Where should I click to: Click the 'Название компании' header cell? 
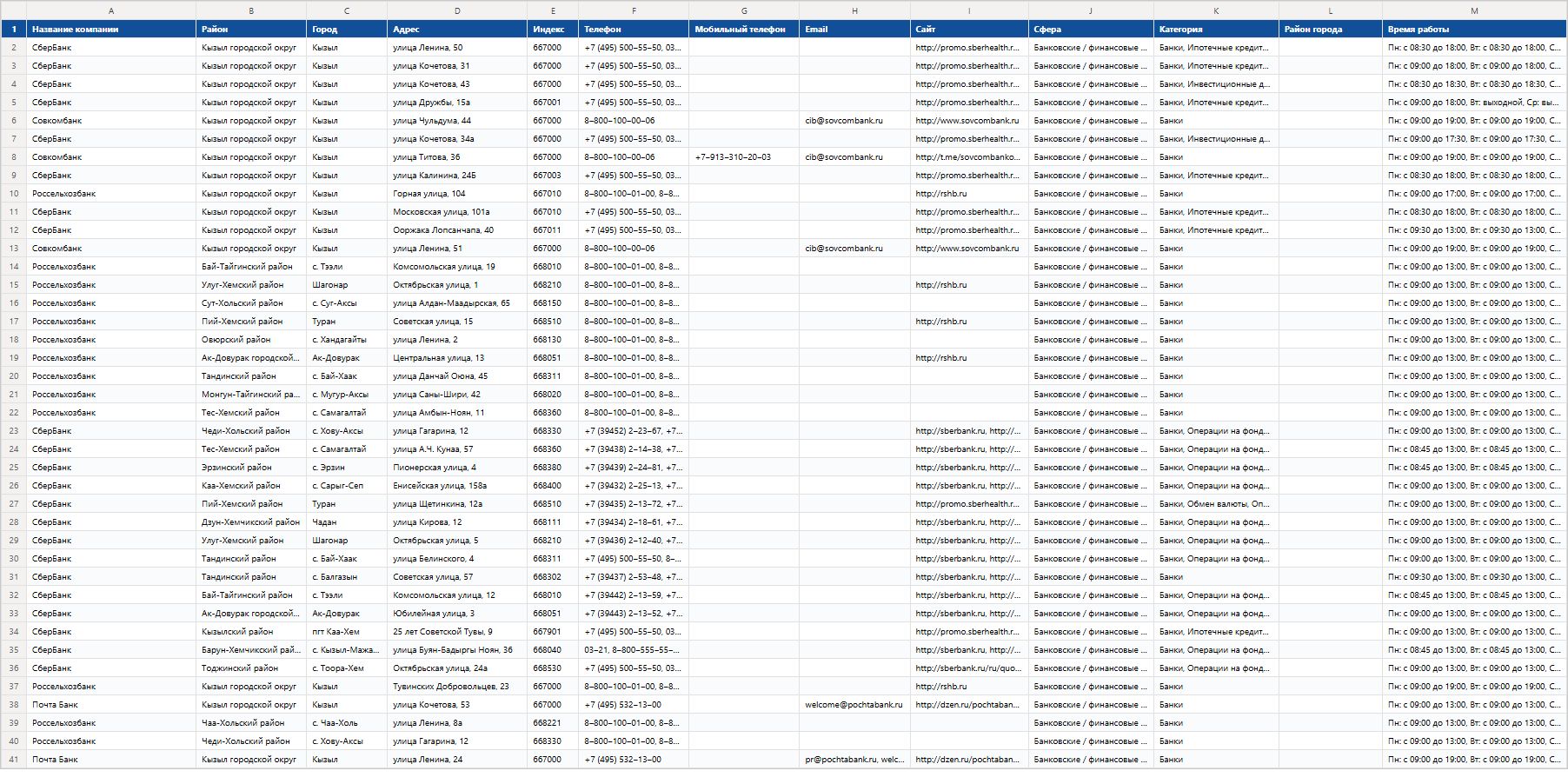coord(111,30)
